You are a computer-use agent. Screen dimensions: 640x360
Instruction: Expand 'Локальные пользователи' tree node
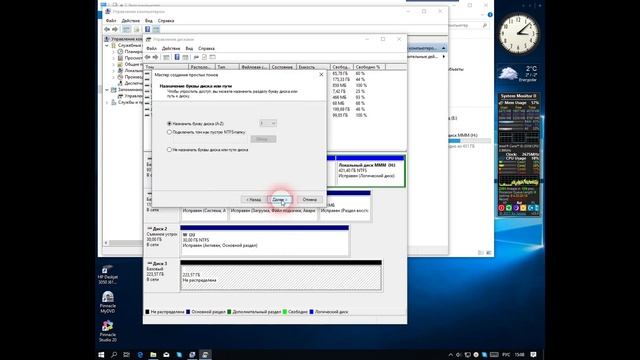[114, 71]
